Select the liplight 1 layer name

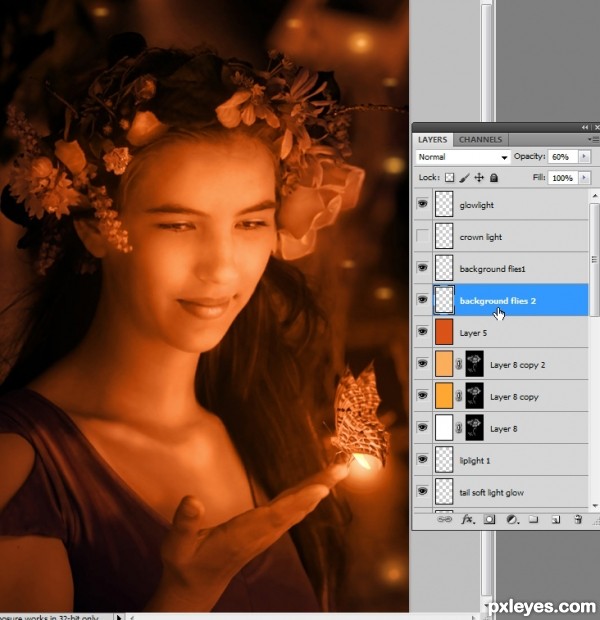click(475, 461)
